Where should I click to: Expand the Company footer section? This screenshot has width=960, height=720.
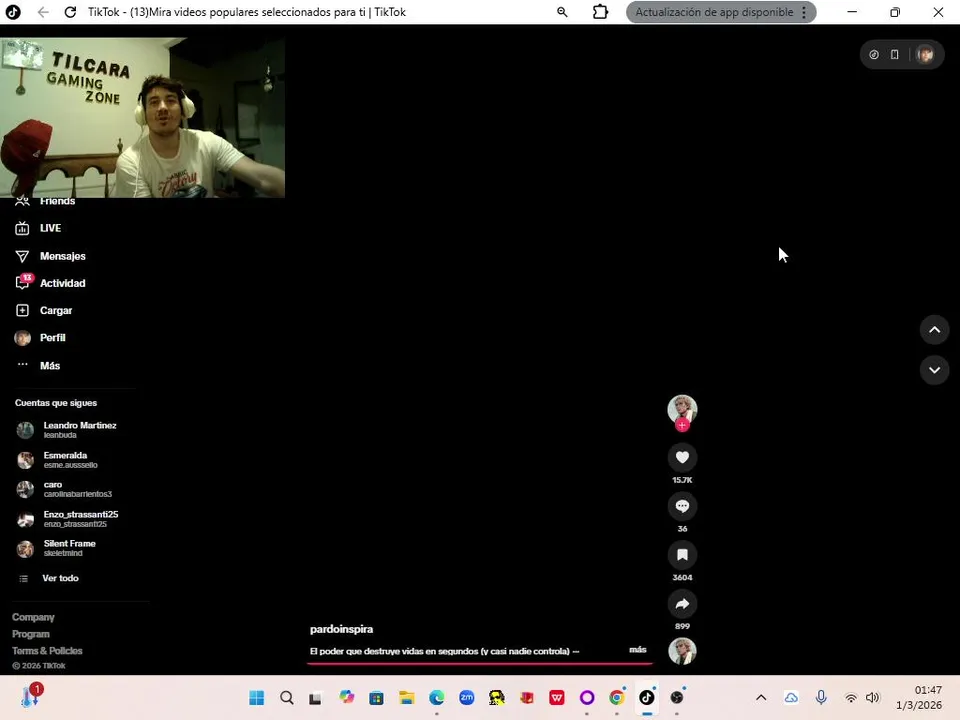[33, 617]
